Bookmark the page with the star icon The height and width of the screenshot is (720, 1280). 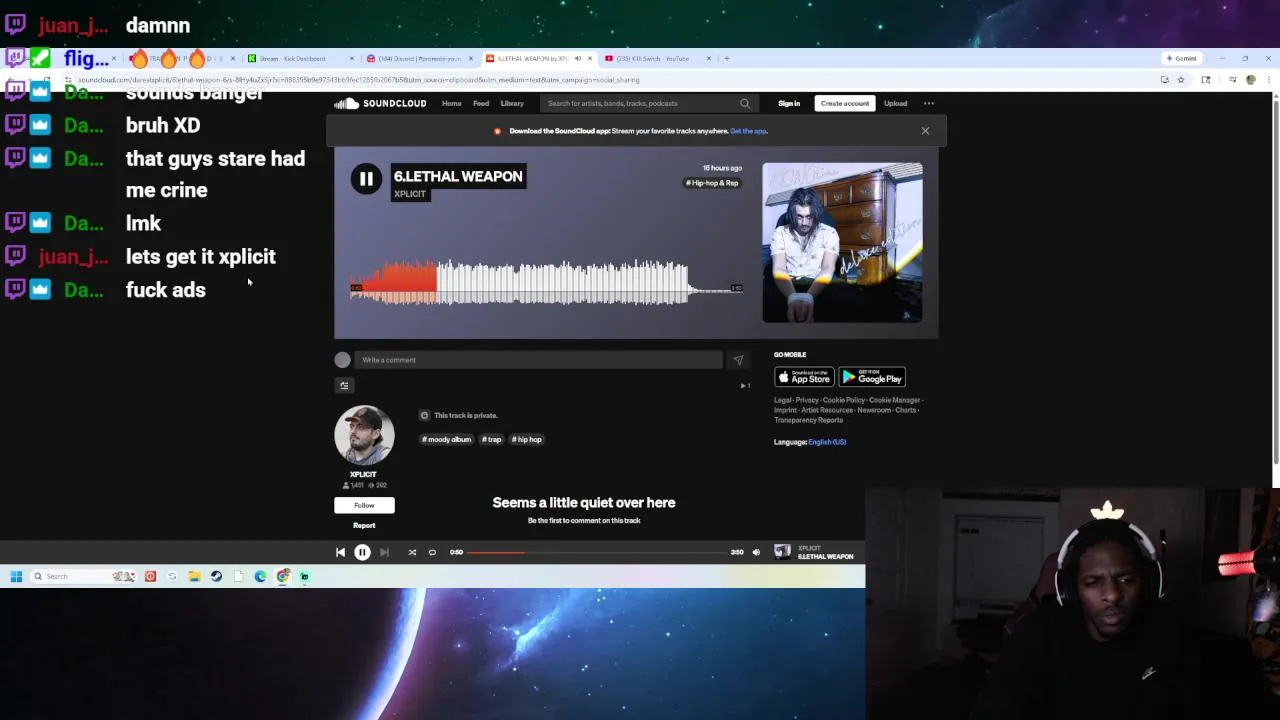1180,80
